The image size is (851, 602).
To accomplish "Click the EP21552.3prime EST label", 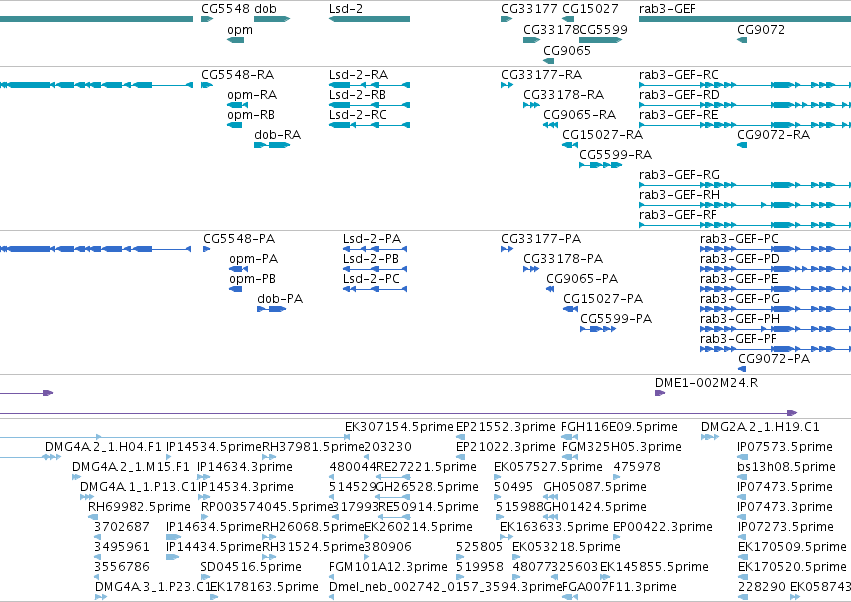I will click(x=506, y=427).
